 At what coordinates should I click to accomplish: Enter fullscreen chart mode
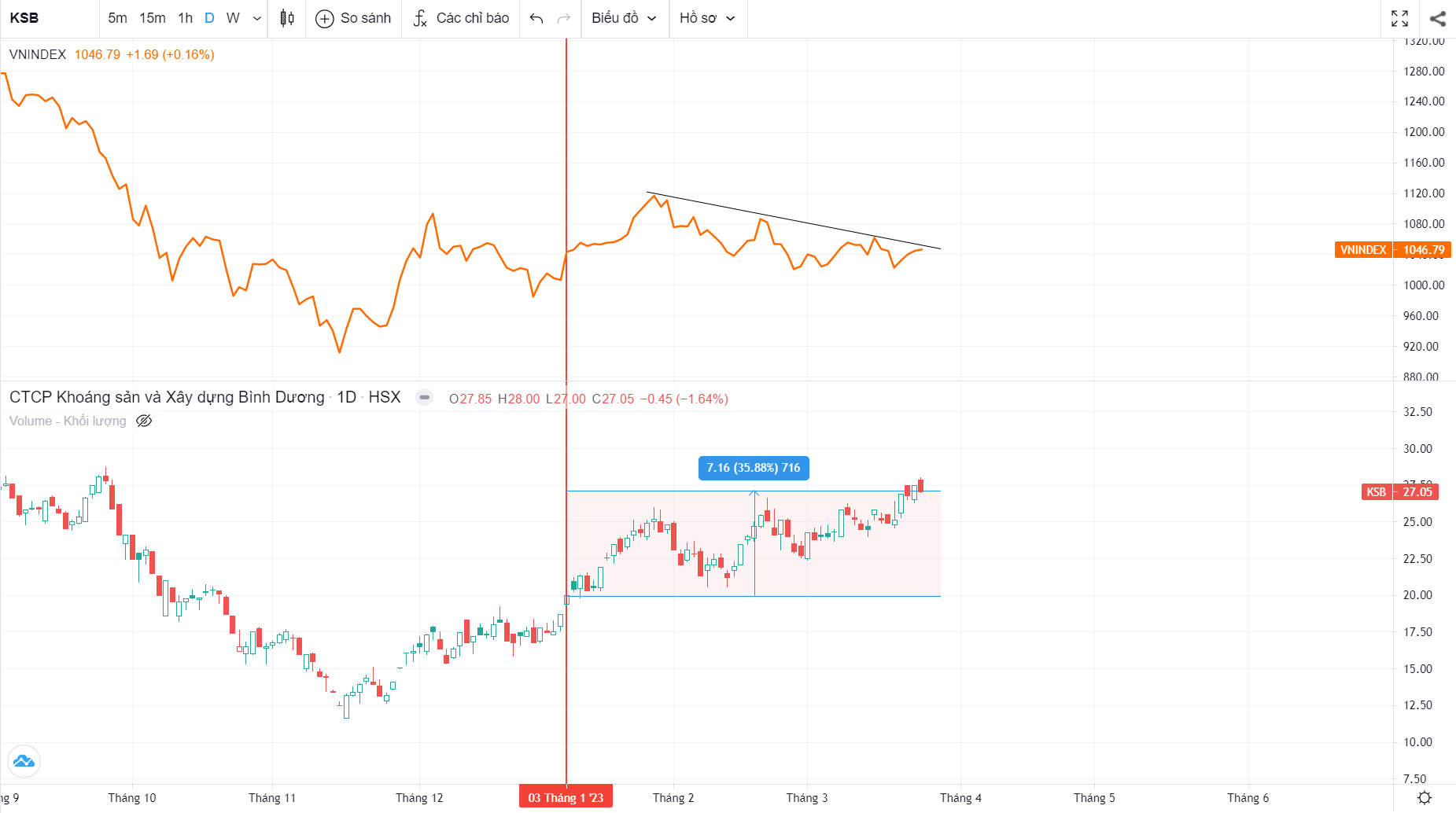(1399, 18)
